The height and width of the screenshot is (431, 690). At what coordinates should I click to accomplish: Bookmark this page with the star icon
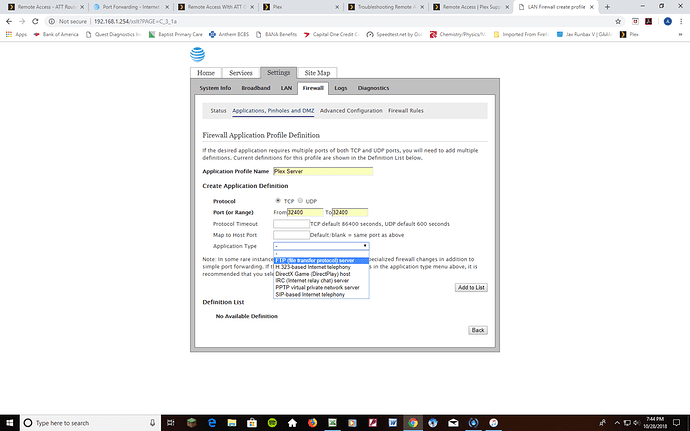[618, 21]
